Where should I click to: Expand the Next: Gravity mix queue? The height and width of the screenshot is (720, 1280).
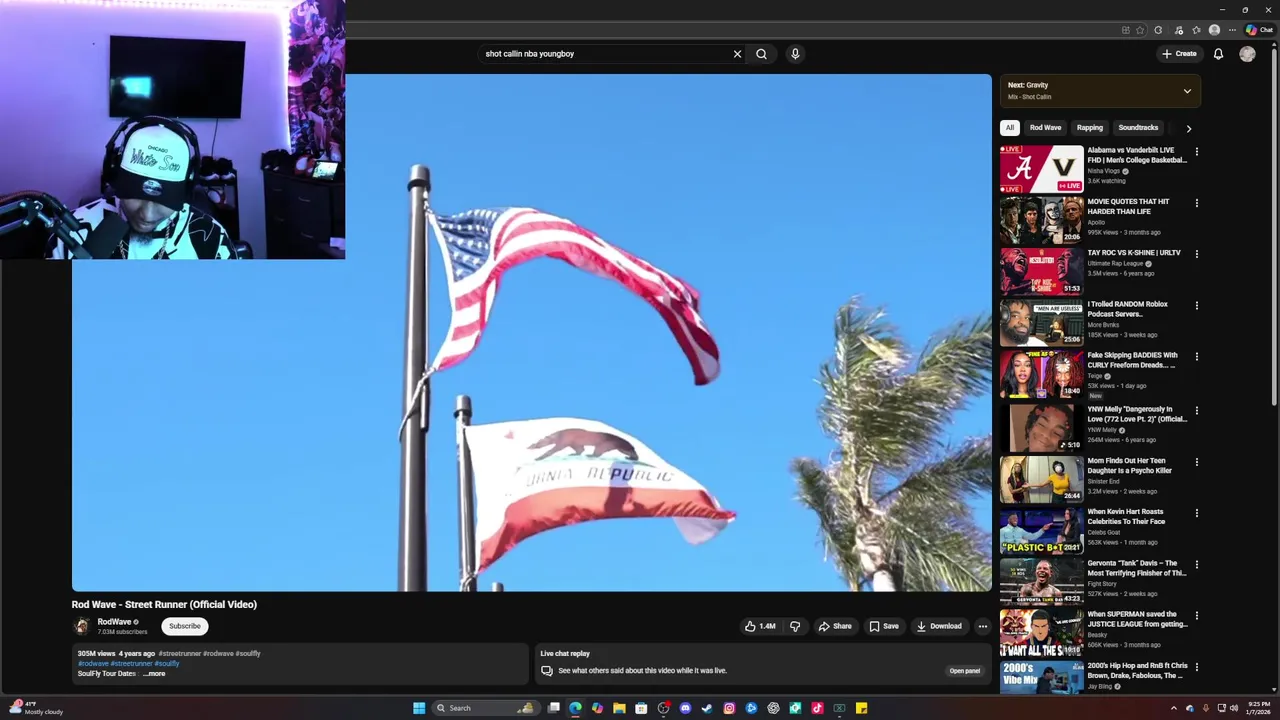tap(1187, 91)
